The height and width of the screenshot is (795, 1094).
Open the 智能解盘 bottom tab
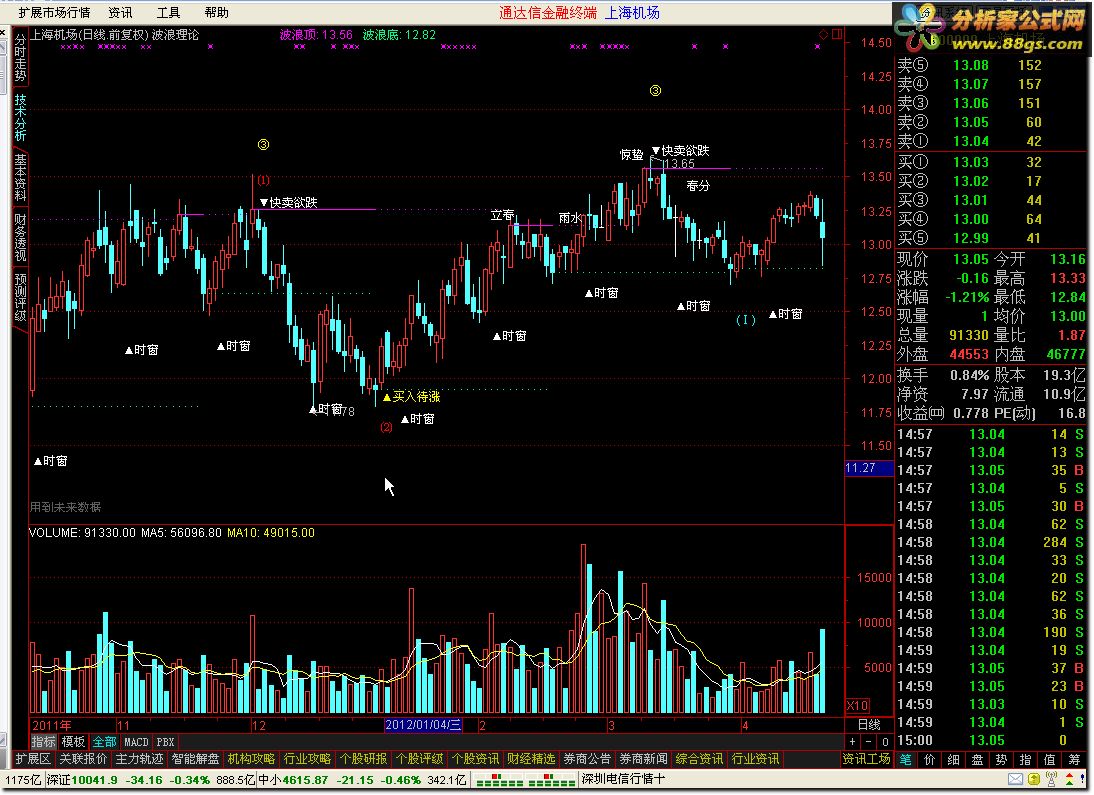(x=195, y=759)
